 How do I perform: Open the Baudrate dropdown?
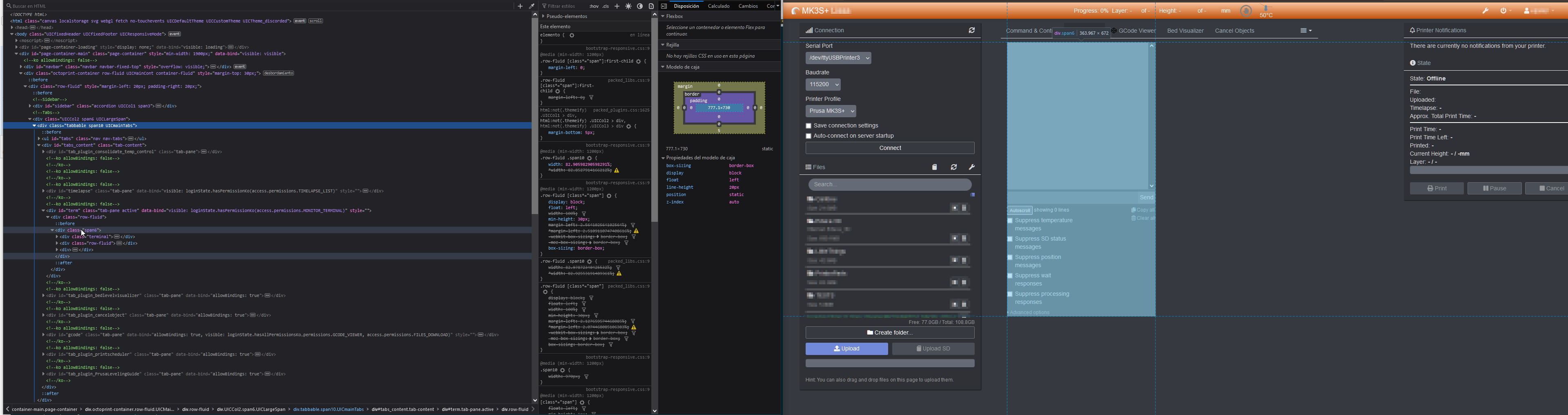[x=823, y=85]
